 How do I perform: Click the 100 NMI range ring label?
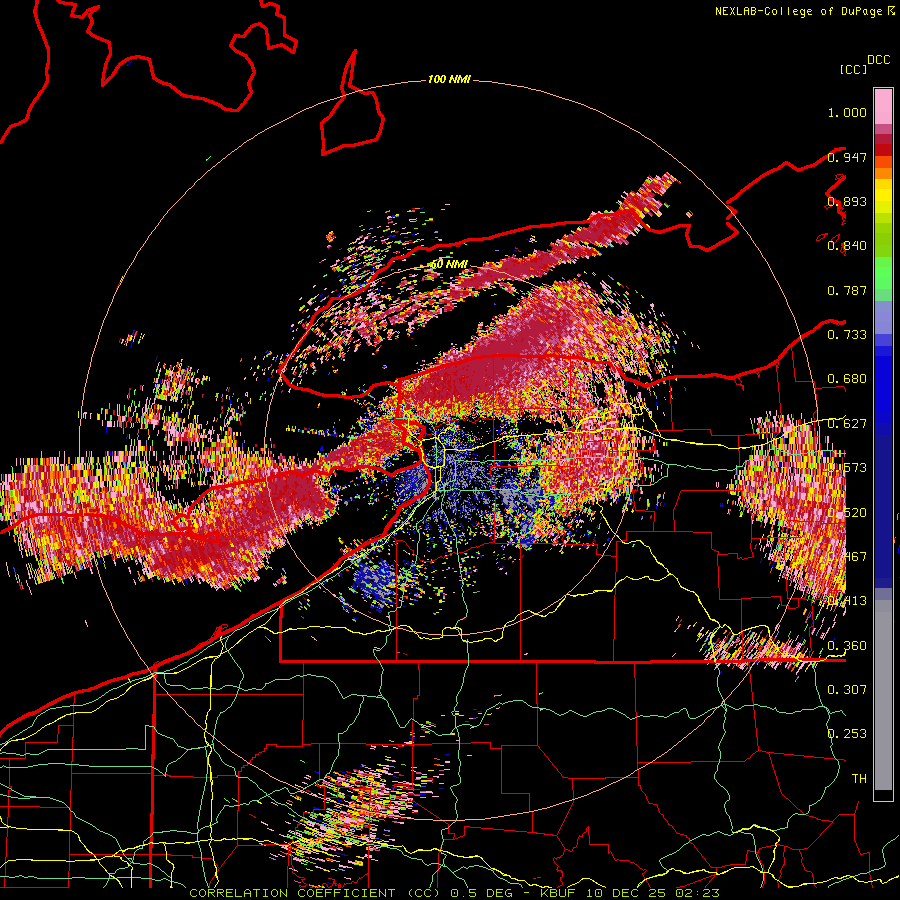(x=449, y=79)
